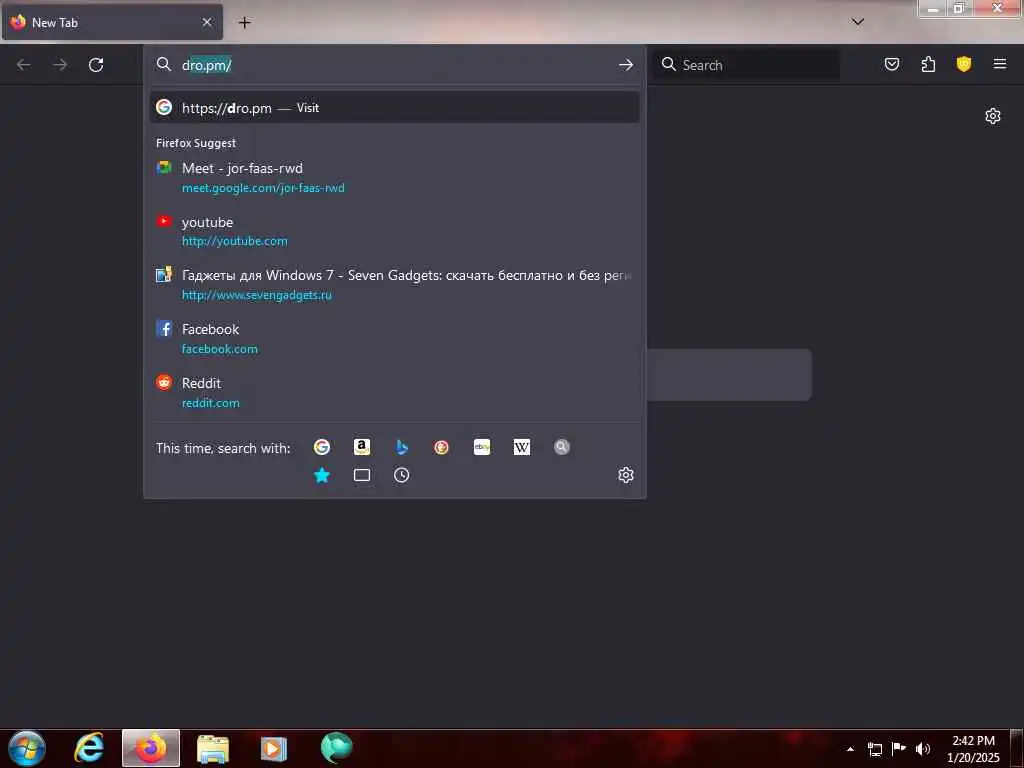
Task: Search history using the clock icon
Action: 402,475
